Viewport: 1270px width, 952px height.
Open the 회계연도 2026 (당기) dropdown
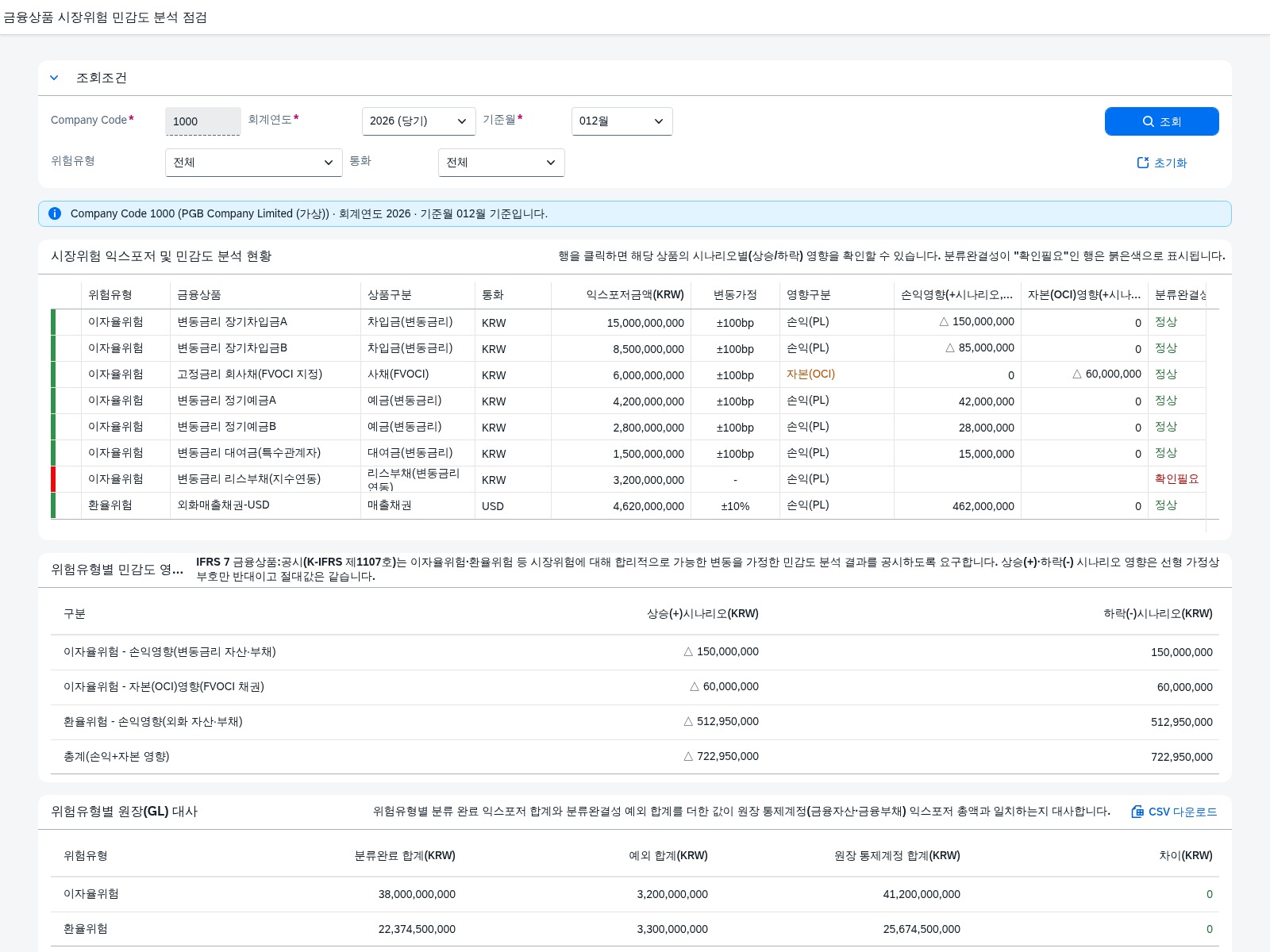418,121
